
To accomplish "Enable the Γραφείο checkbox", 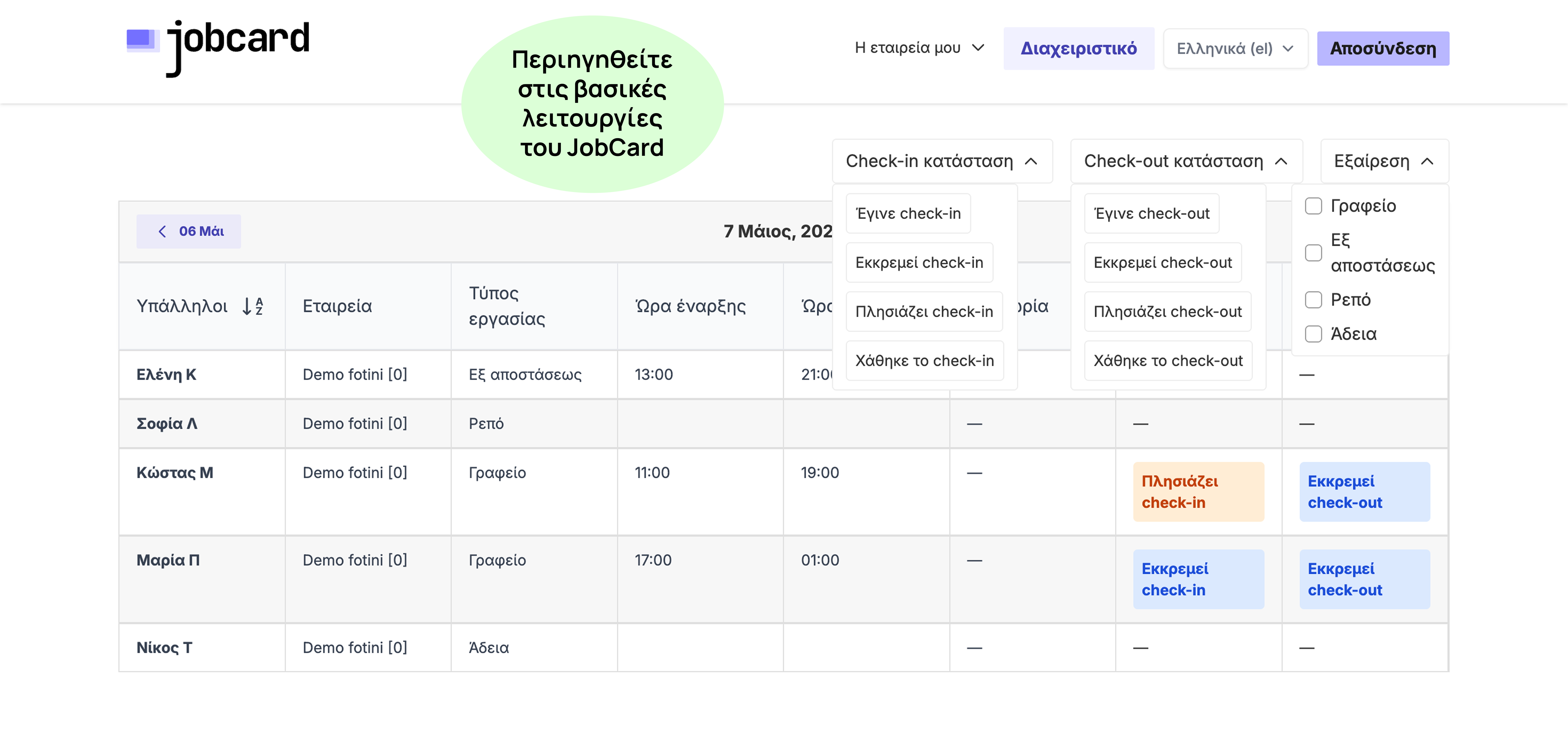I will point(1313,206).
